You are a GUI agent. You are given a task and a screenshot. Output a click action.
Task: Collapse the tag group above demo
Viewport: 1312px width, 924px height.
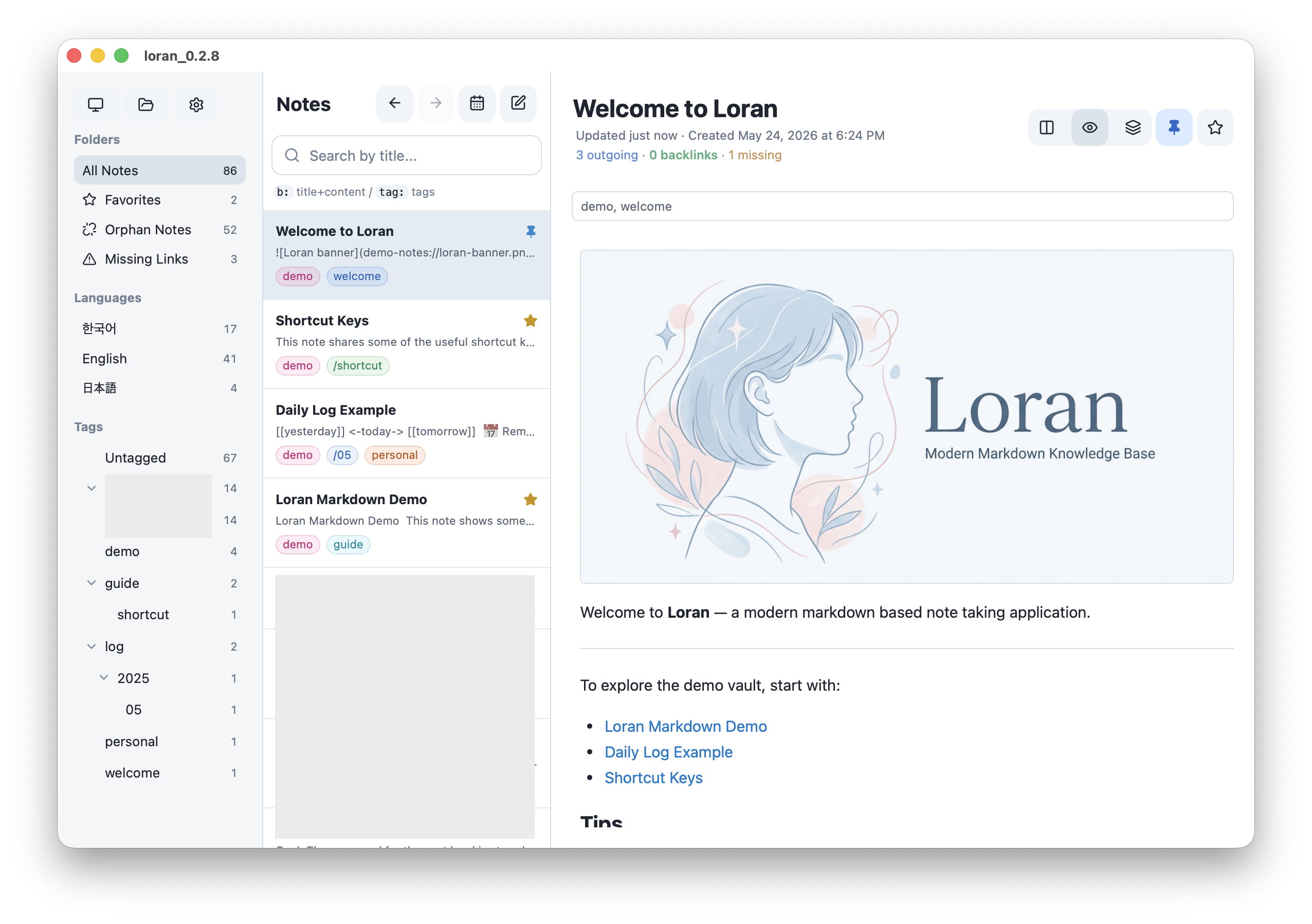point(92,488)
